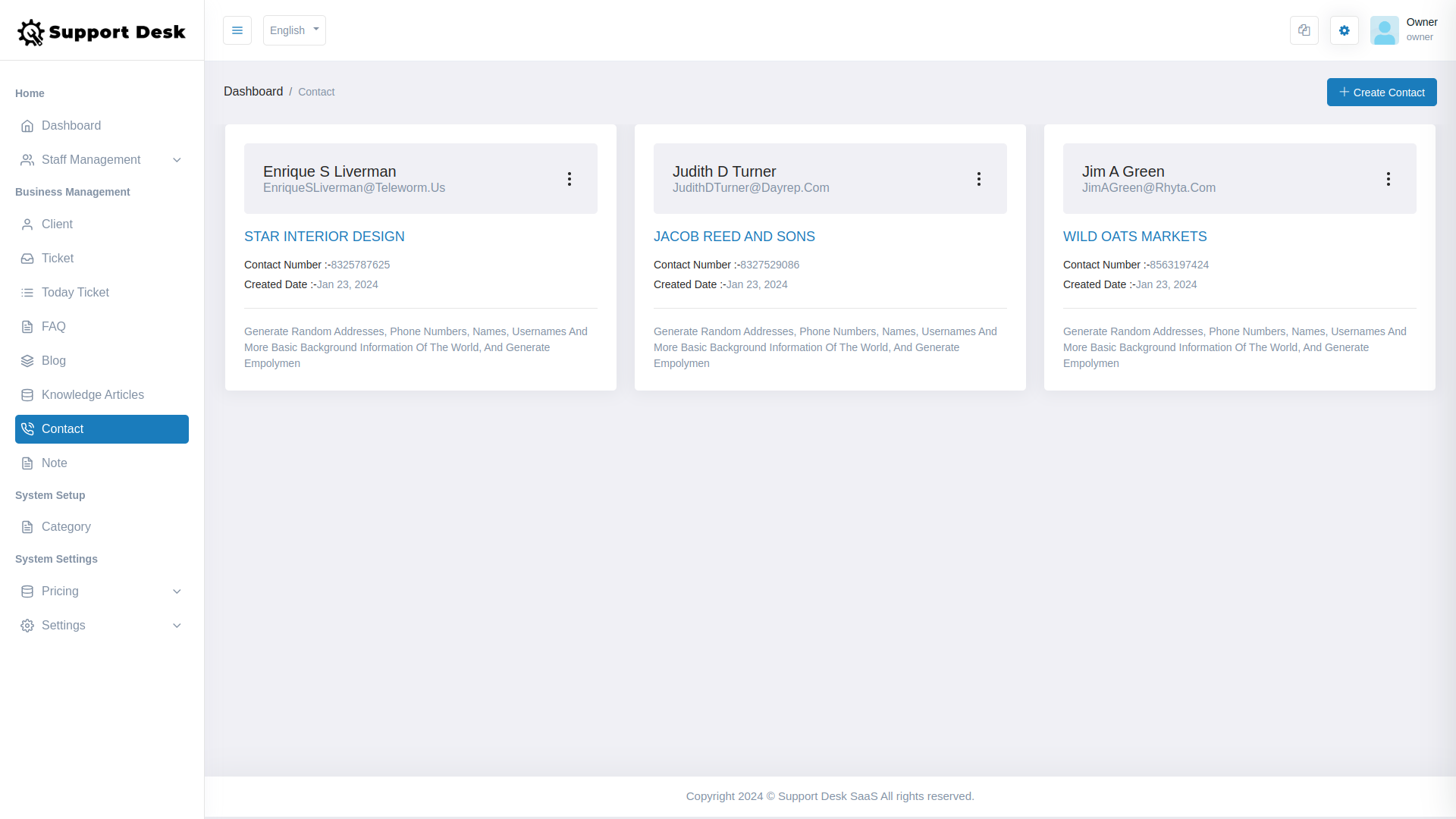Select FAQ from the sidebar menu
This screenshot has height=819, width=1456.
tap(52, 326)
